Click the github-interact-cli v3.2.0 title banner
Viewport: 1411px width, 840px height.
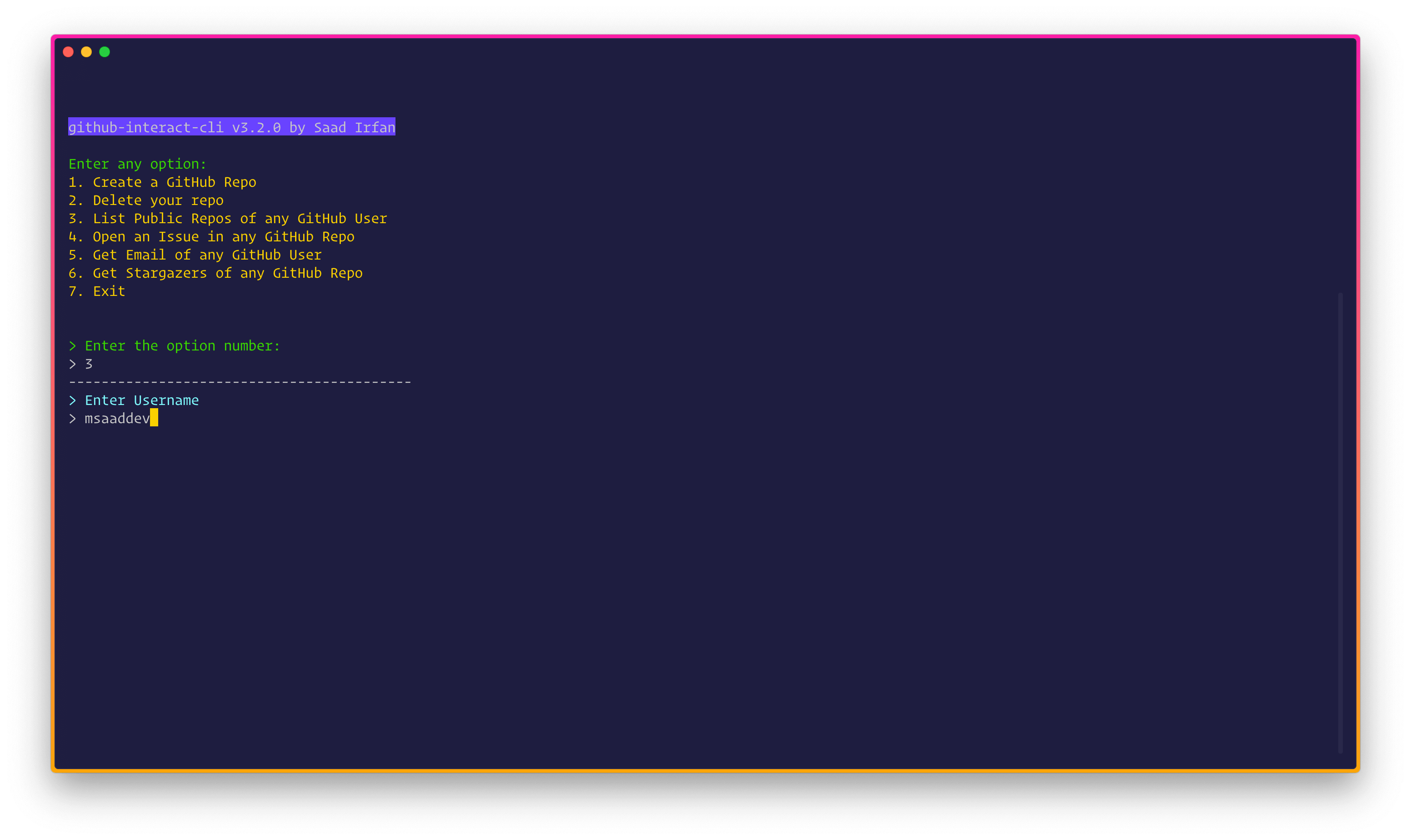pos(231,127)
